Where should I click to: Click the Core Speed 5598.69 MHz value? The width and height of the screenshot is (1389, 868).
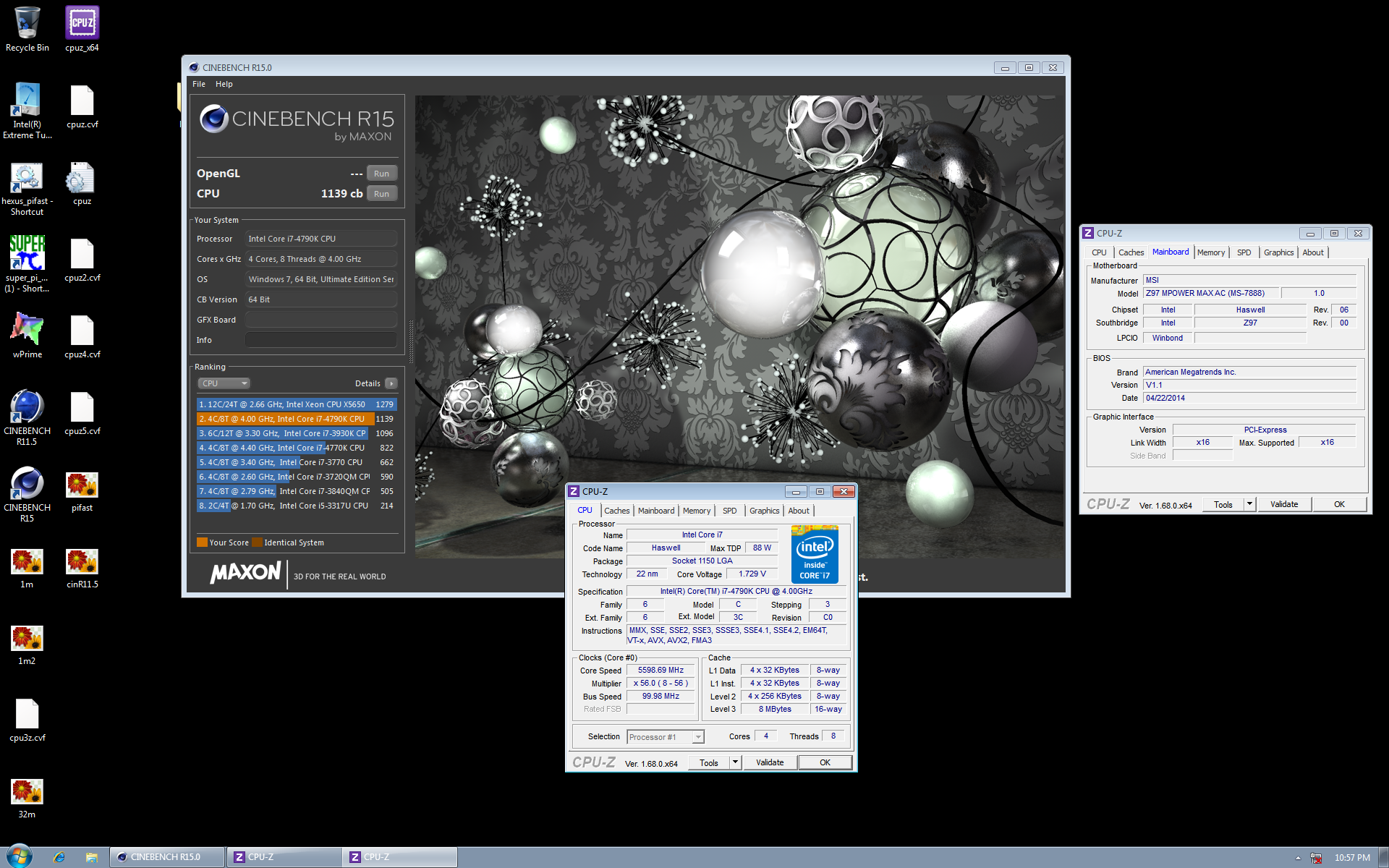pyautogui.click(x=660, y=671)
